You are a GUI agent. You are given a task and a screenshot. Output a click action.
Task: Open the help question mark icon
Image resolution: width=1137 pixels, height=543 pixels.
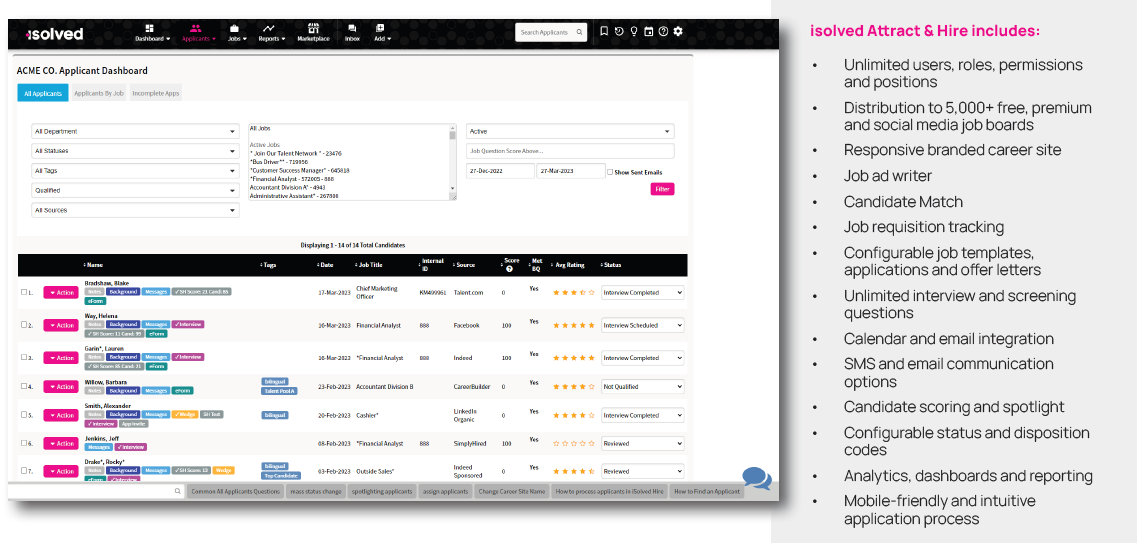click(663, 31)
